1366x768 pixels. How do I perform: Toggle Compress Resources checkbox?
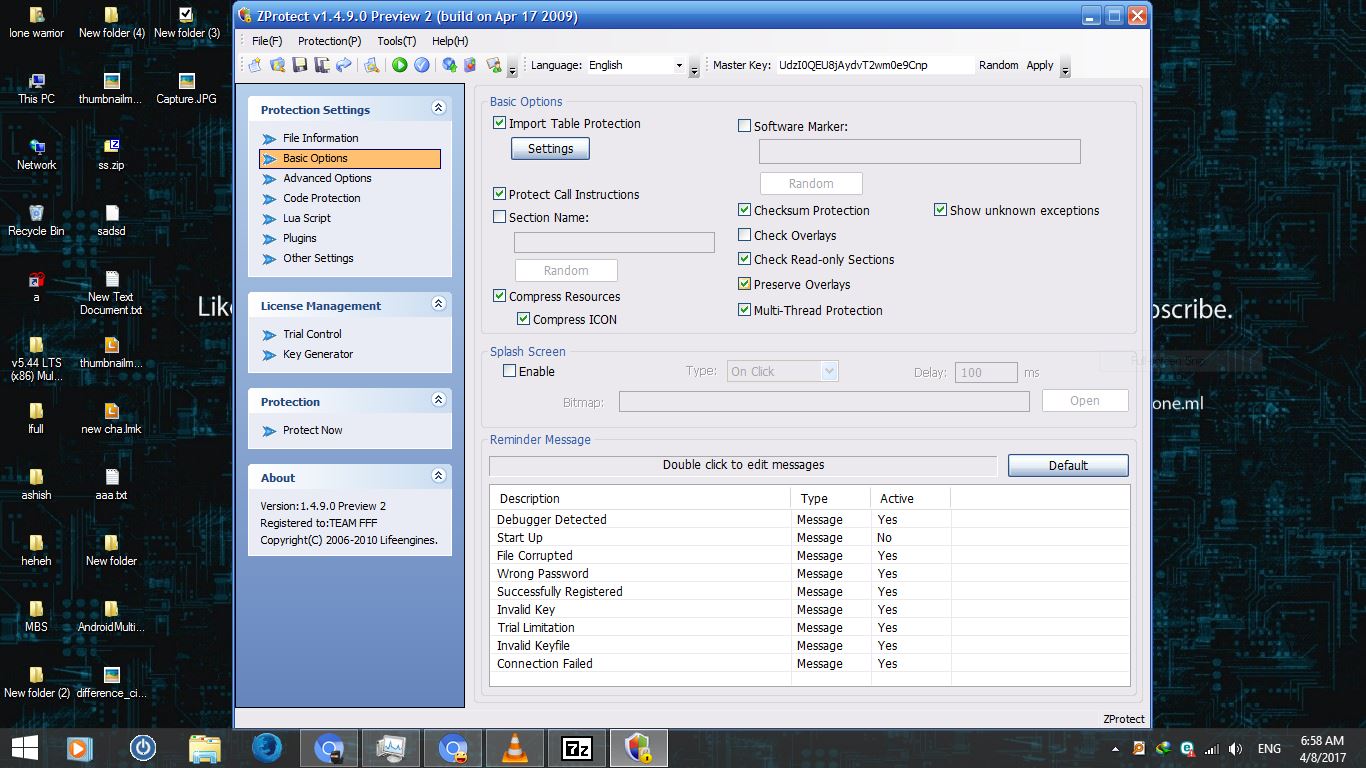pyautogui.click(x=500, y=296)
